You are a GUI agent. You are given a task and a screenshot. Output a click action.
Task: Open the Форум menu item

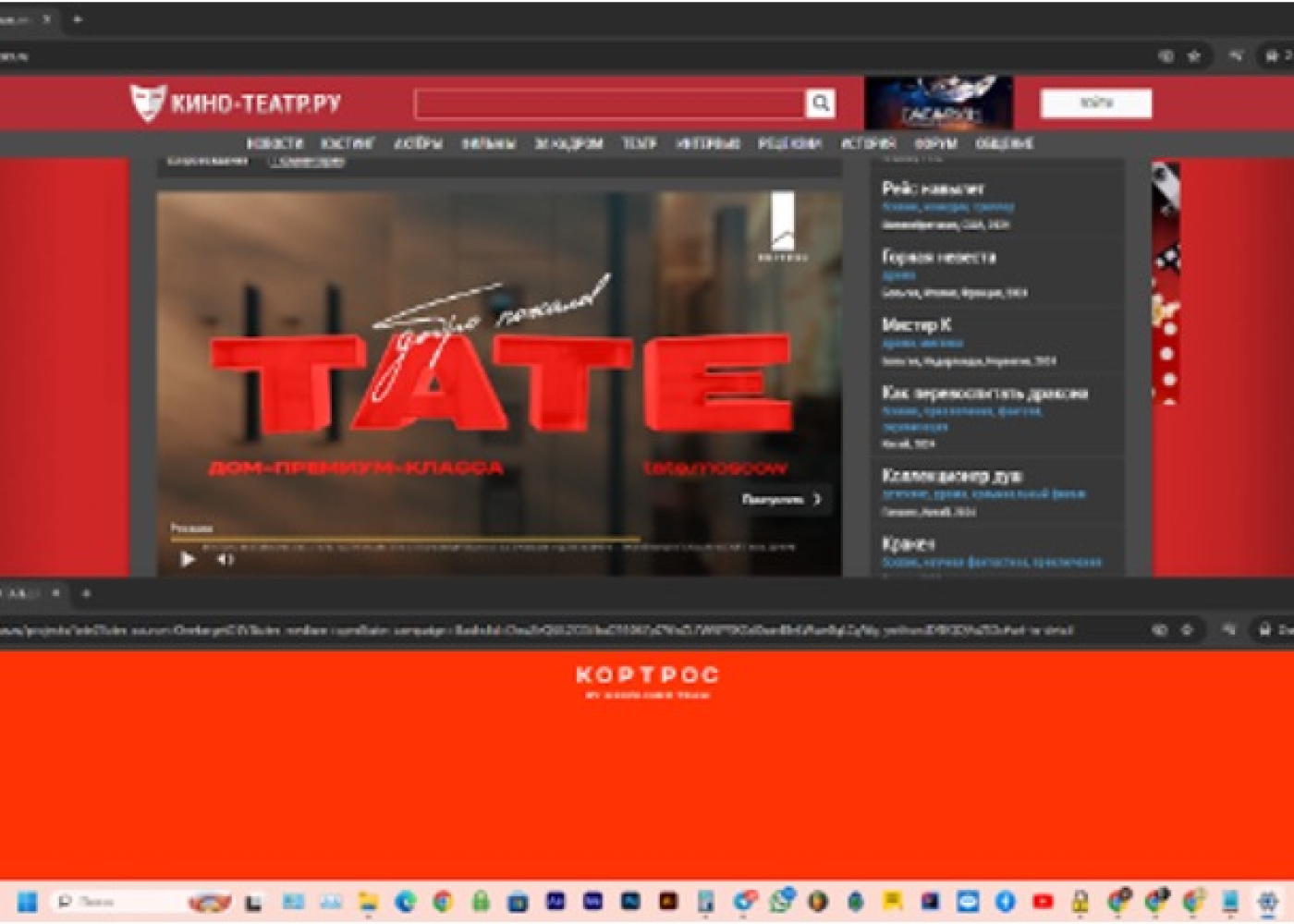[x=934, y=144]
